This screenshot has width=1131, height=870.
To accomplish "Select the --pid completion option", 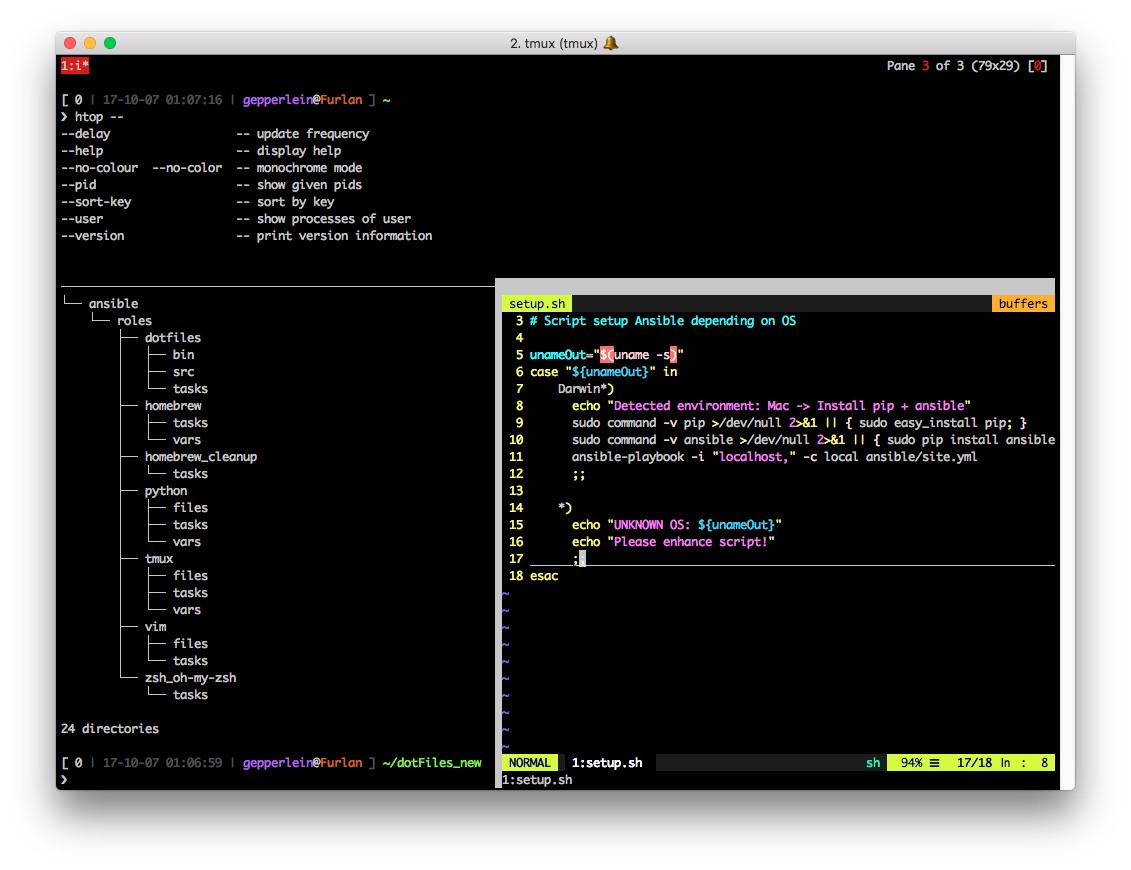I will (79, 185).
